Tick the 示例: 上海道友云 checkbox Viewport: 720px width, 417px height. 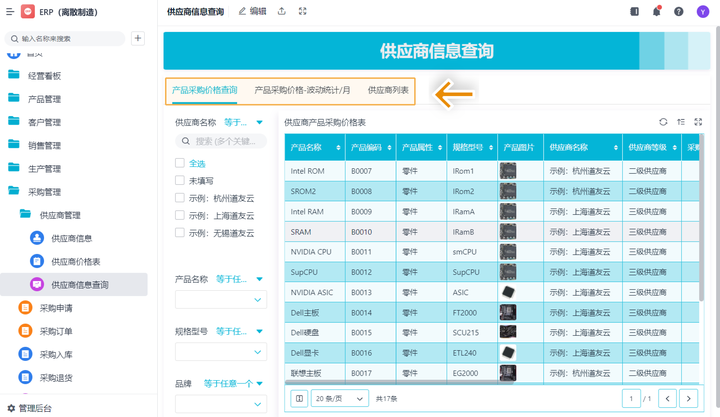[180, 215]
